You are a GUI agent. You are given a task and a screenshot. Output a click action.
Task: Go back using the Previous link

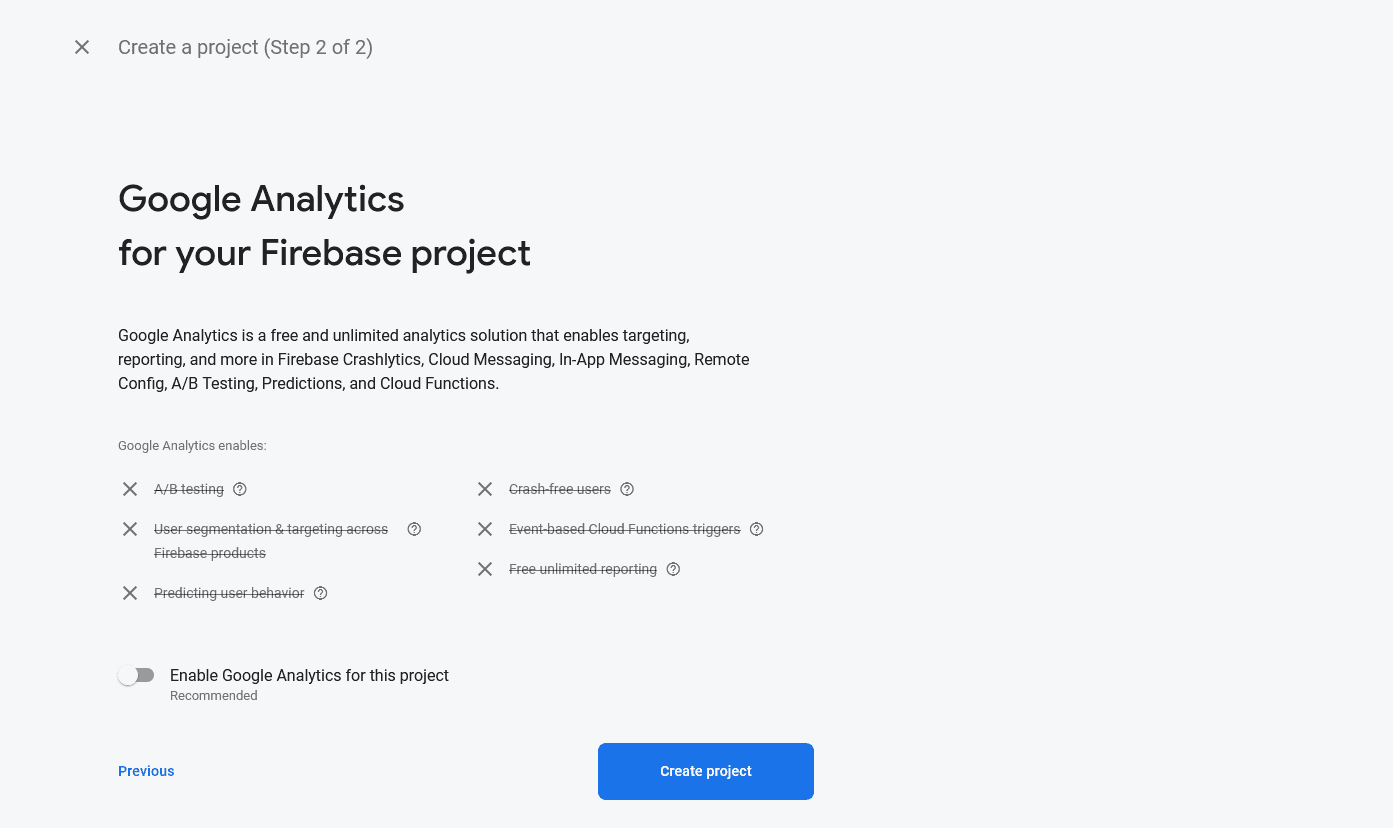tap(146, 771)
